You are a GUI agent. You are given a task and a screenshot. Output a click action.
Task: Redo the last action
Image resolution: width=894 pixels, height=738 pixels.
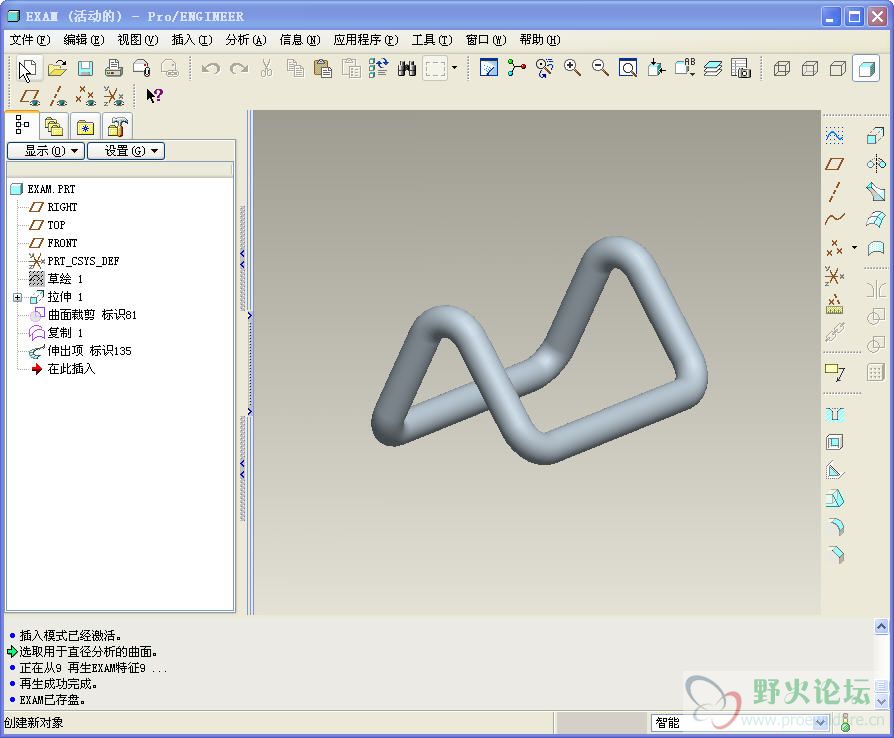pyautogui.click(x=238, y=68)
